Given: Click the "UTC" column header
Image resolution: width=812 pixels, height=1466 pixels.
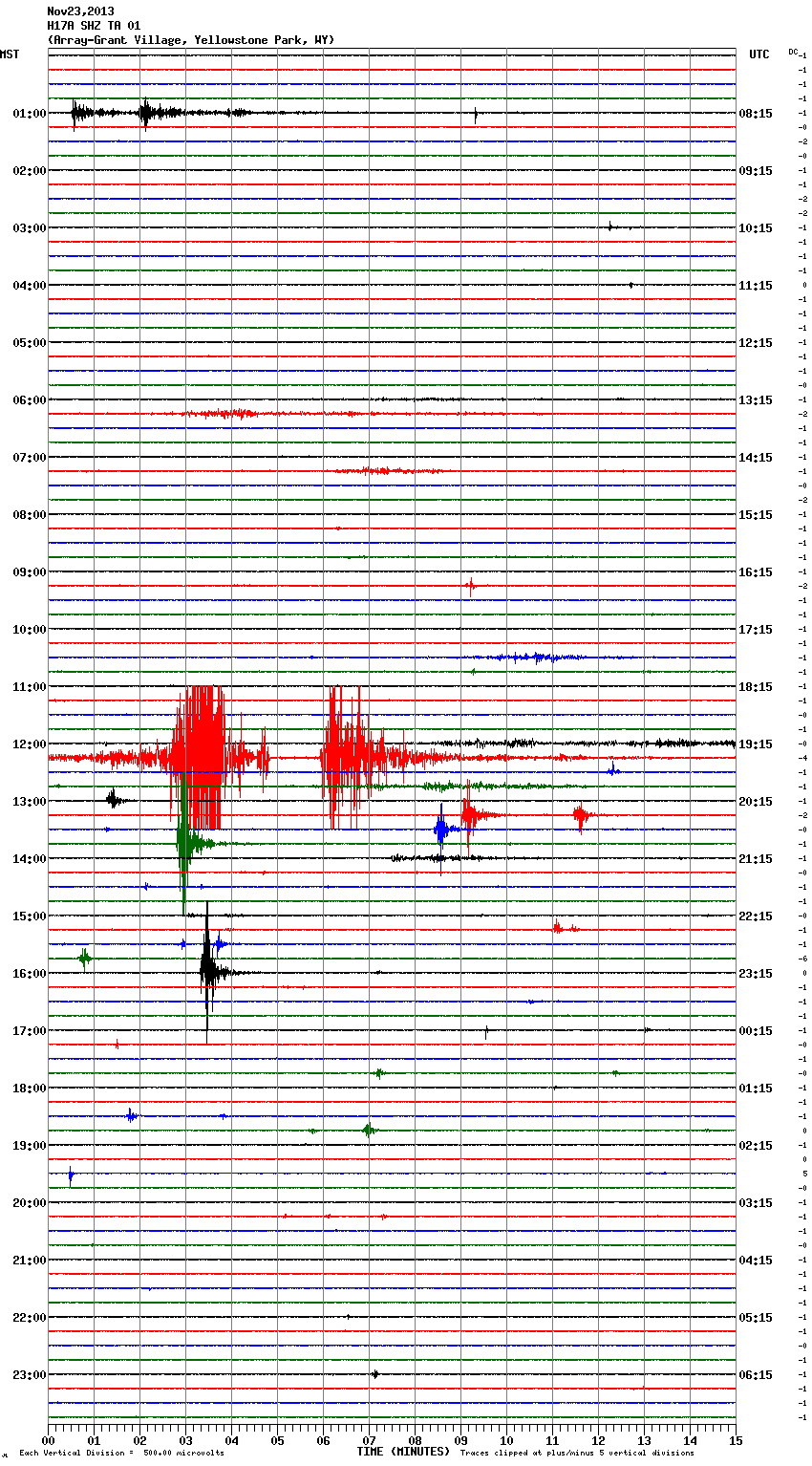Looking at the screenshot, I should point(759,54).
